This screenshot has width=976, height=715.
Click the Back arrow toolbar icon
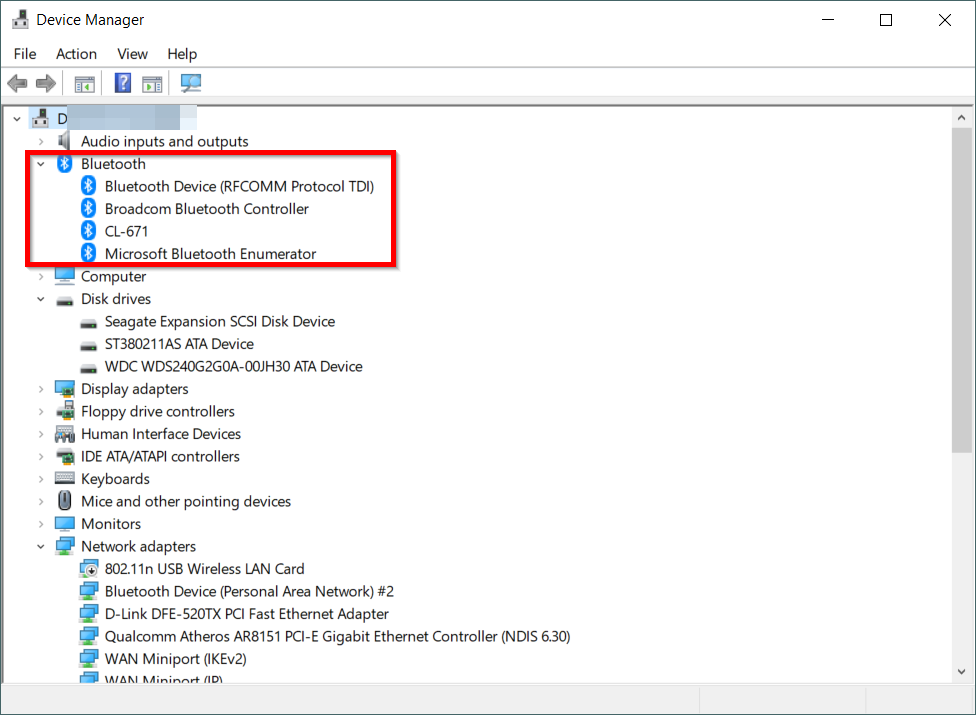[17, 83]
